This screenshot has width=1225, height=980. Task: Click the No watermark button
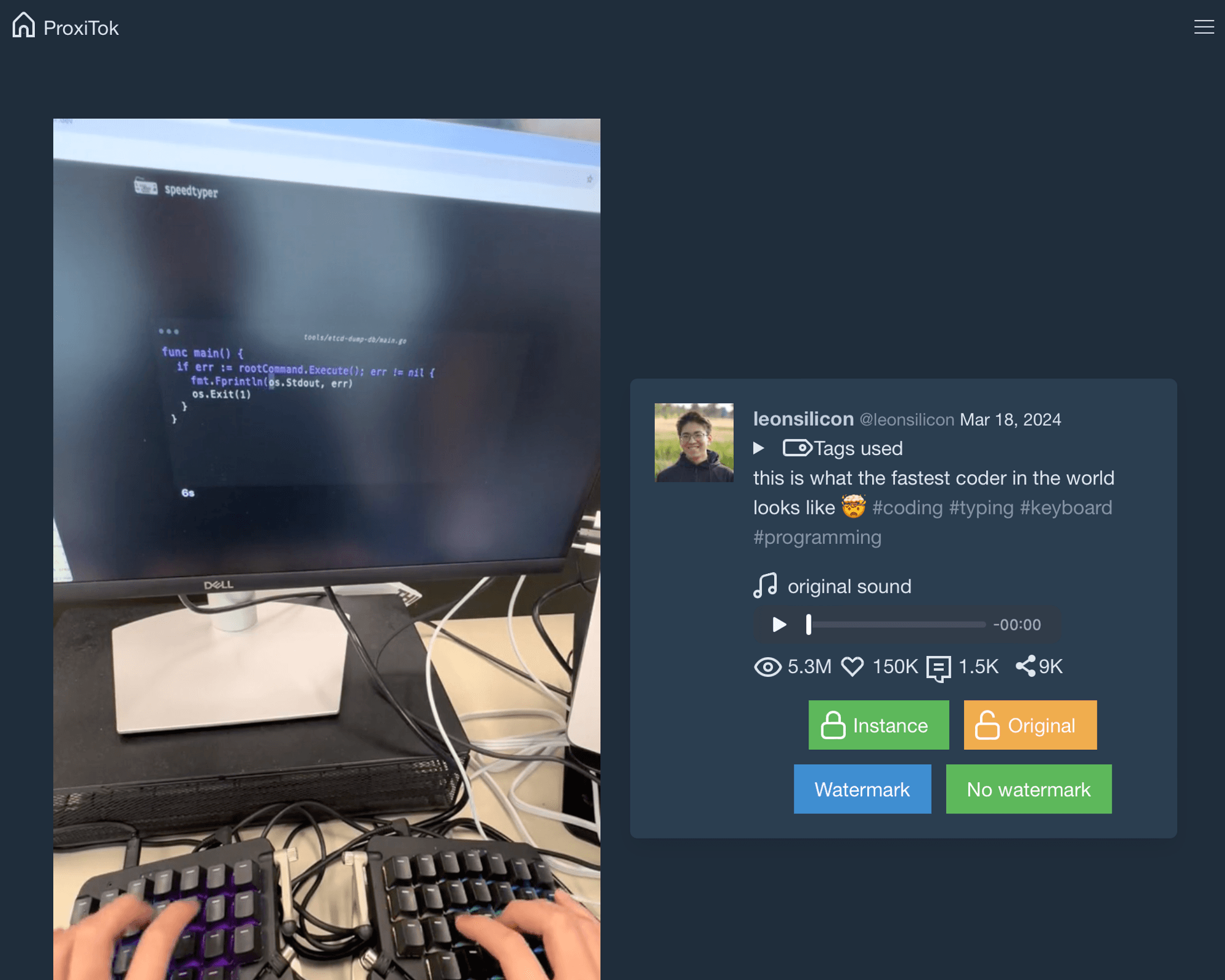(x=1028, y=789)
